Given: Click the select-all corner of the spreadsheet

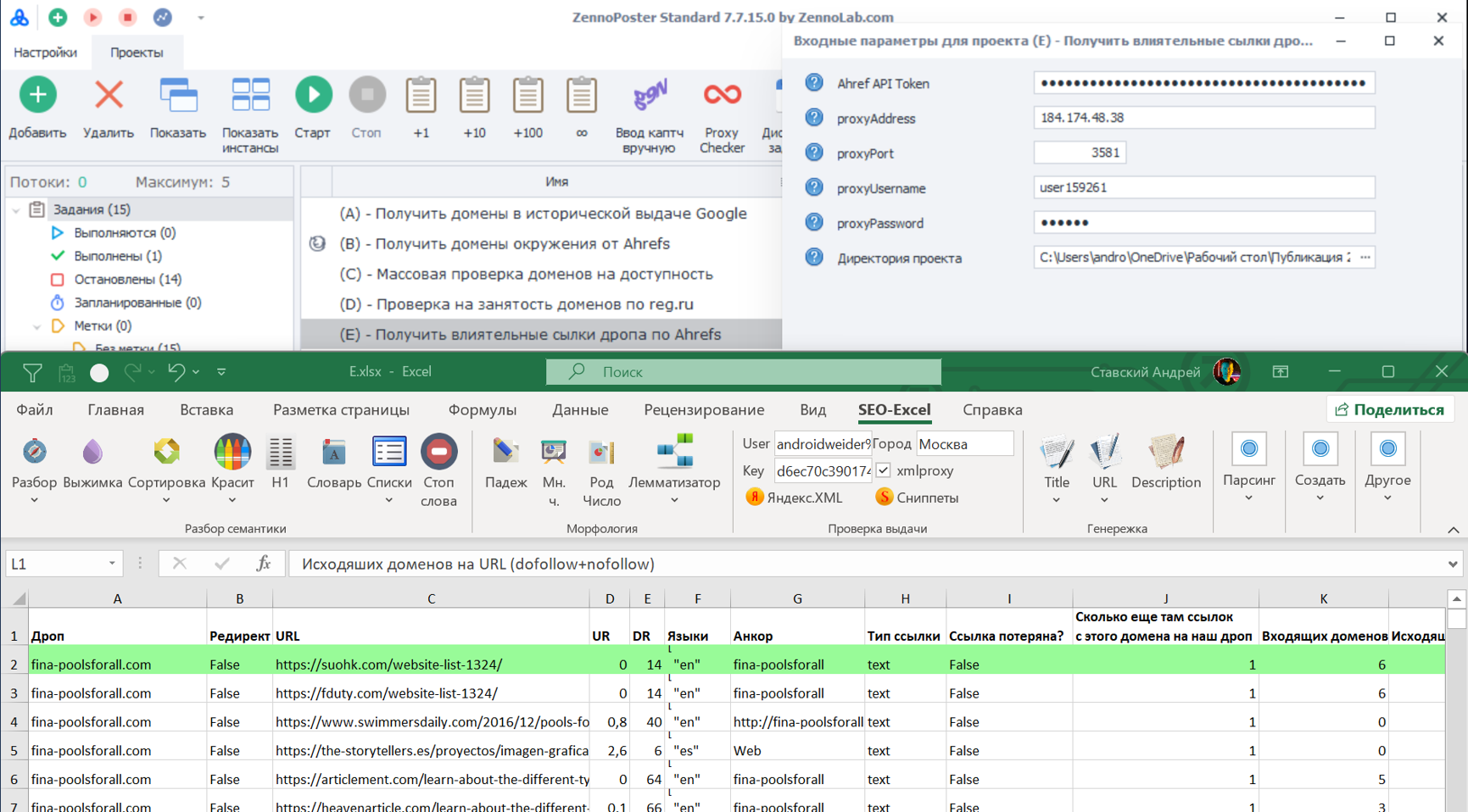Looking at the screenshot, I should tap(16, 598).
